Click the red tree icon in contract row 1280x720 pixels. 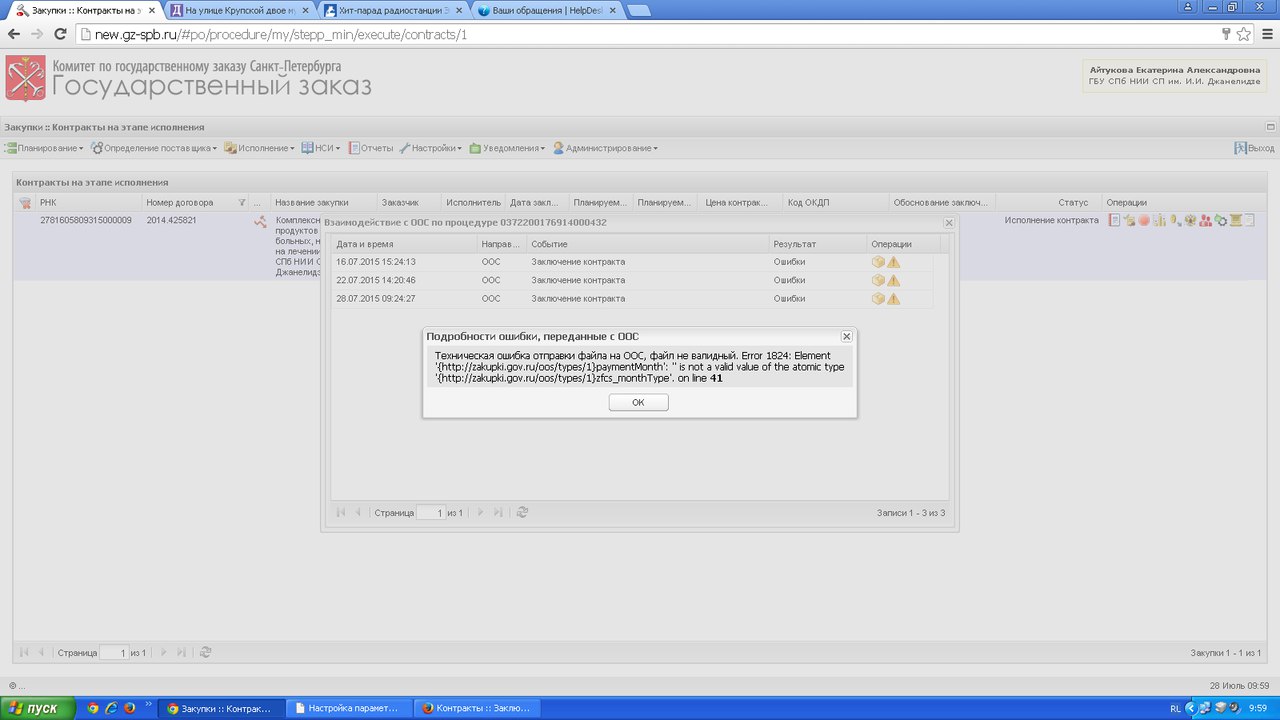tap(260, 222)
